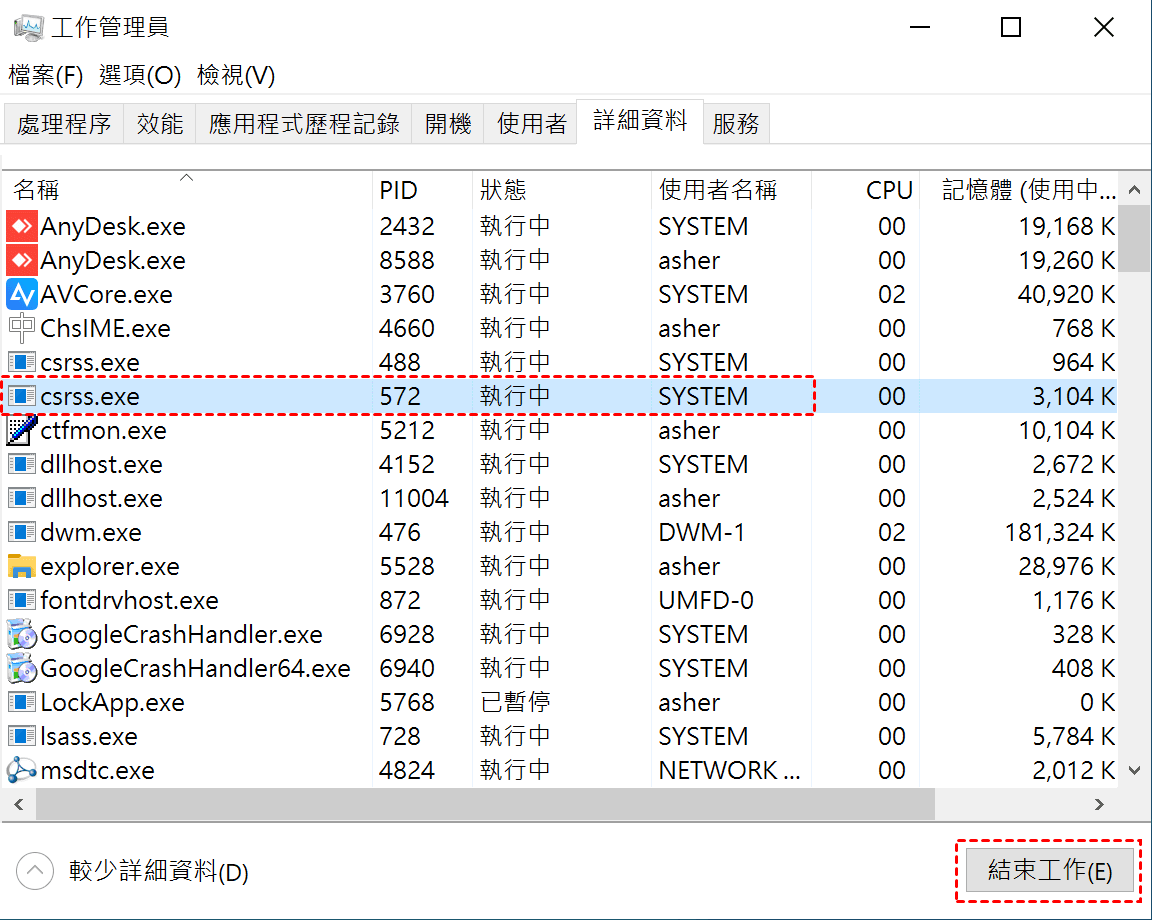Screen dimensions: 1152x920
Task: Click the 181,324 K memory value
Action: [x=1059, y=532]
